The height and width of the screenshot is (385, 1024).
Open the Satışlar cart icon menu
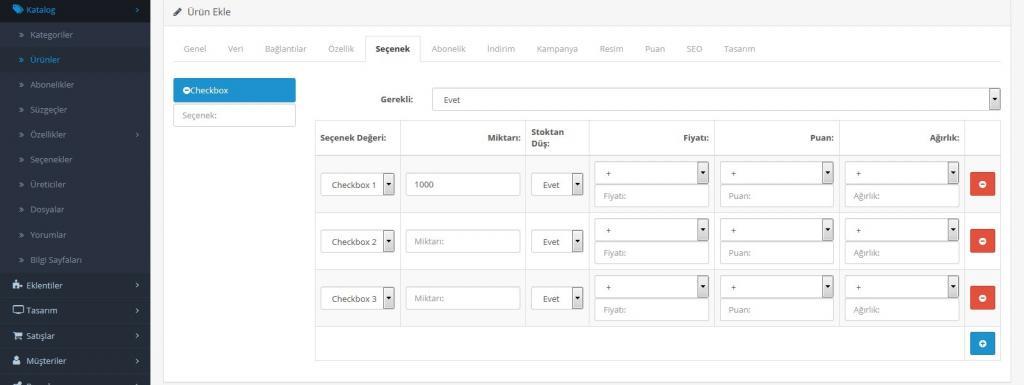coord(18,335)
